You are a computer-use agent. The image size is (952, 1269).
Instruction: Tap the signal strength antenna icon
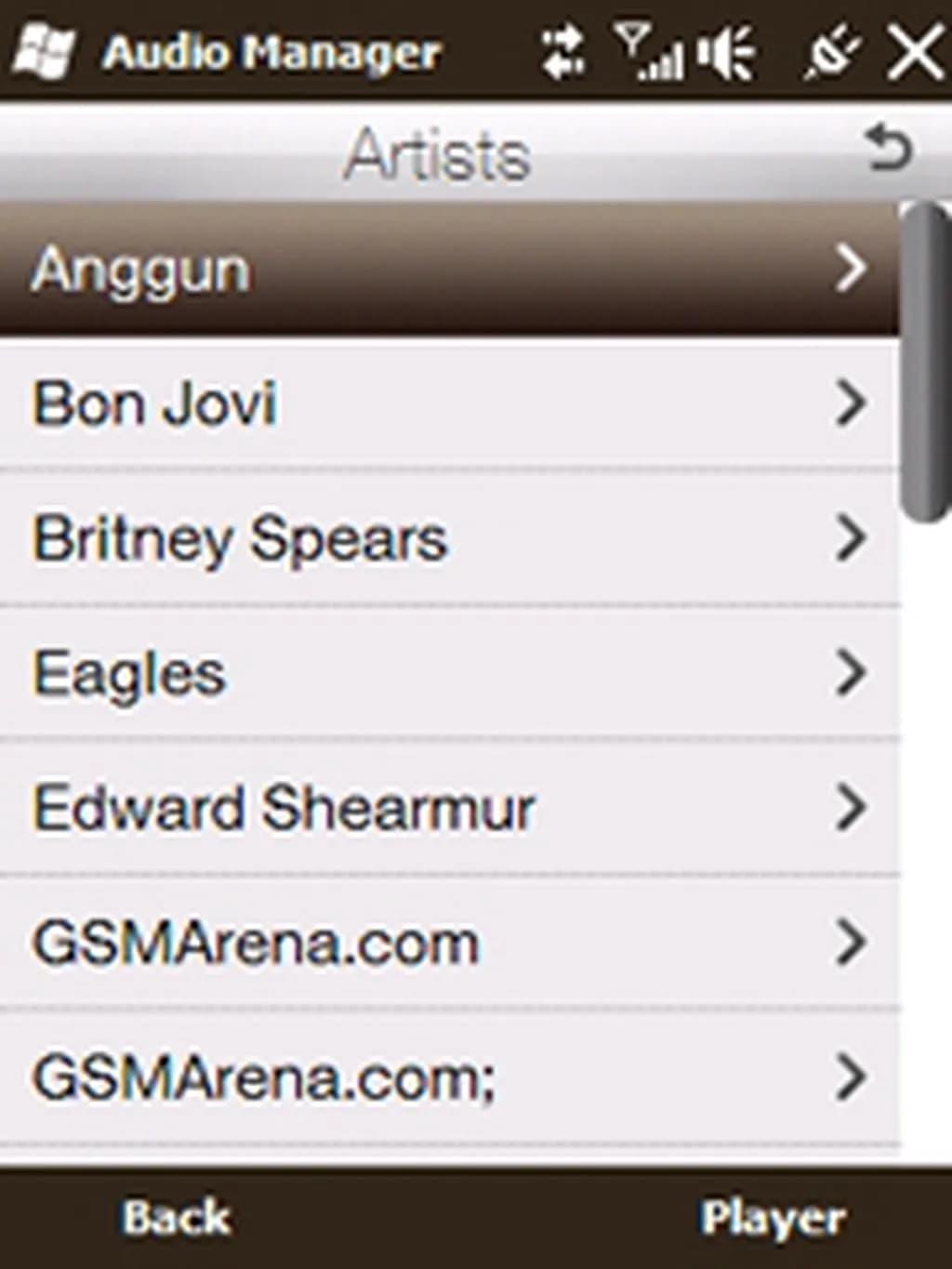click(x=648, y=51)
